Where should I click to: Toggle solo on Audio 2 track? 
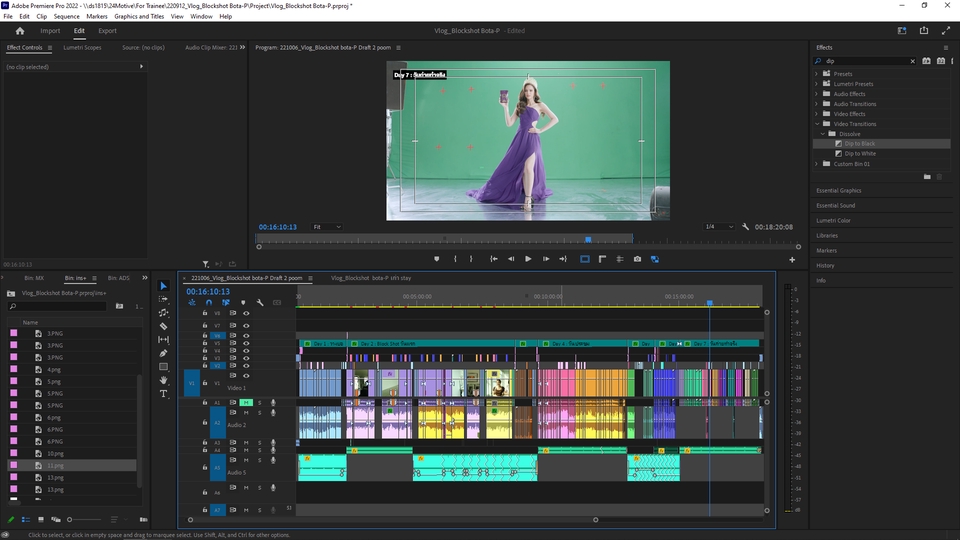click(x=259, y=412)
